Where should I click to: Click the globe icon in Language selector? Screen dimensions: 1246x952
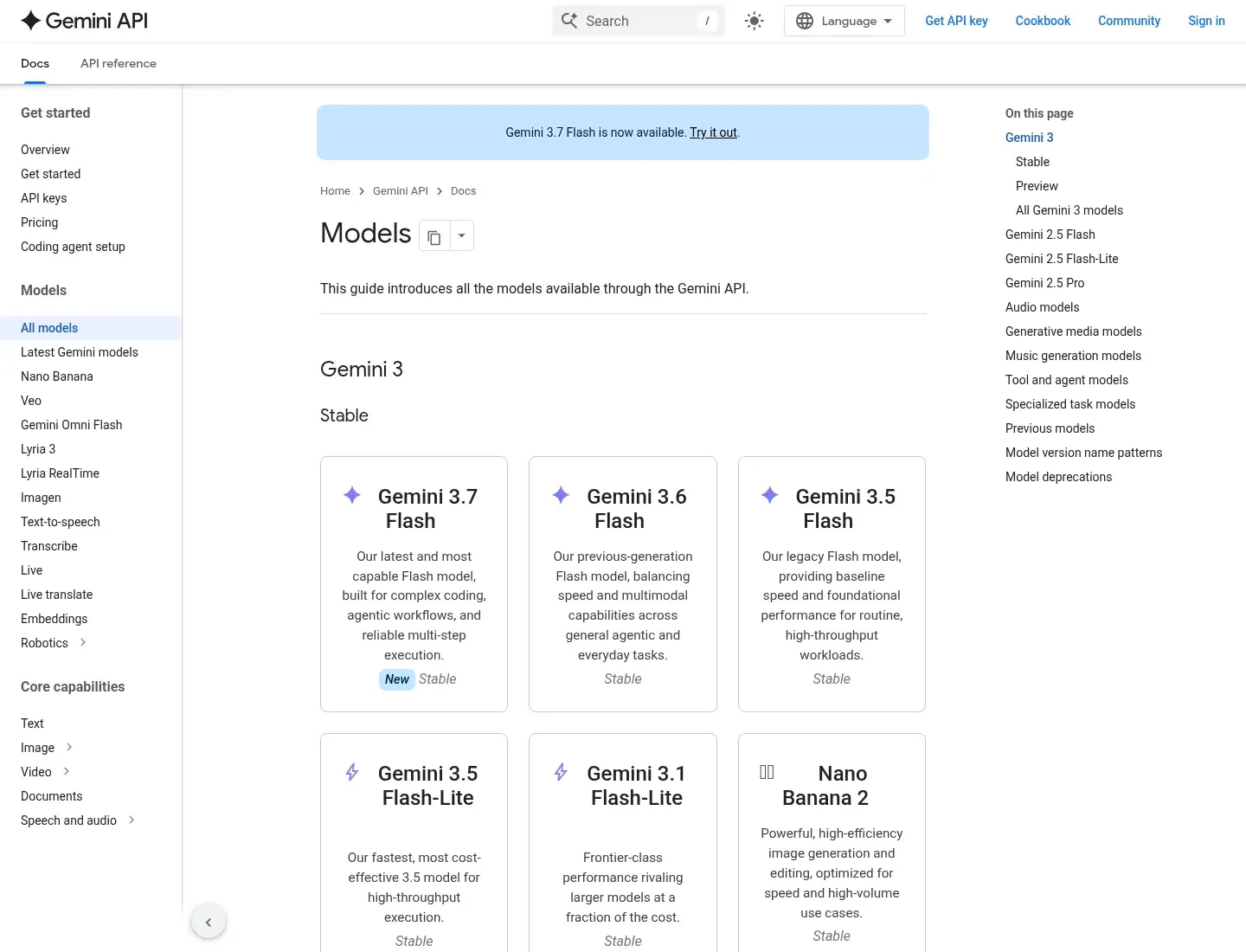coord(805,21)
